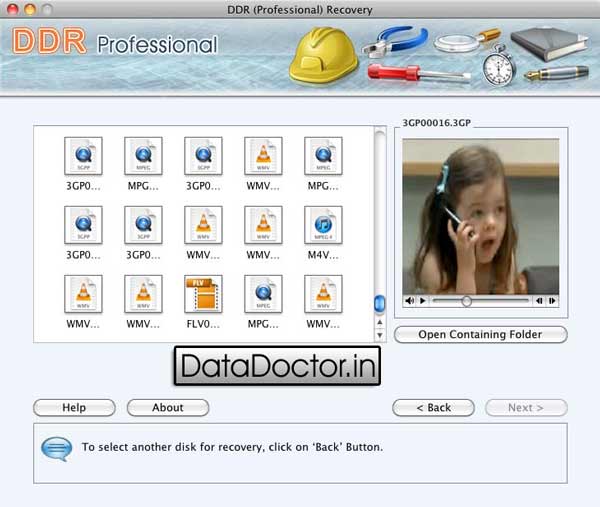
Task: Select the MPG file in the bottom row
Action: pyautogui.click(x=263, y=294)
